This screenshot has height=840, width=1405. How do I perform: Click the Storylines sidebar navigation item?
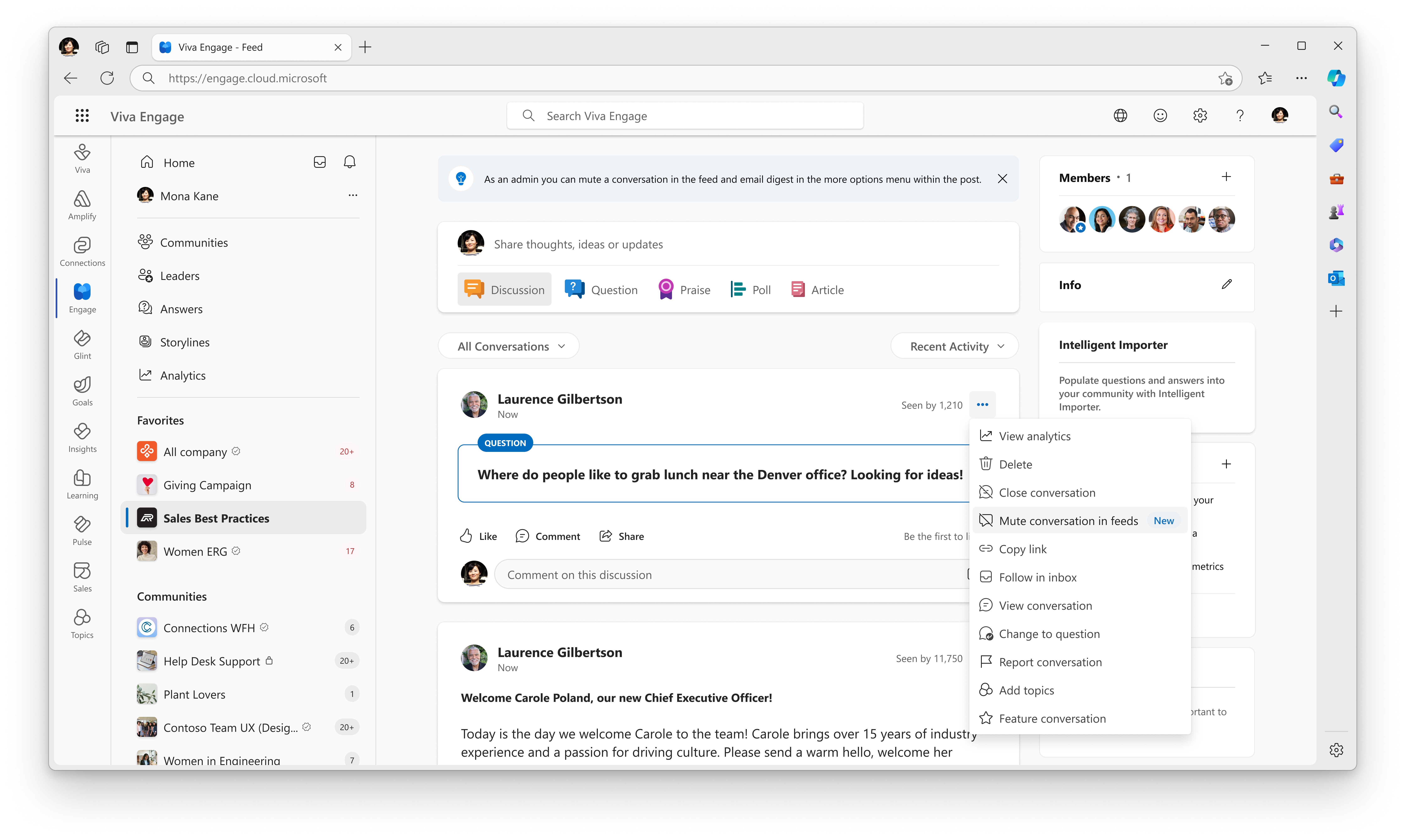tap(185, 341)
